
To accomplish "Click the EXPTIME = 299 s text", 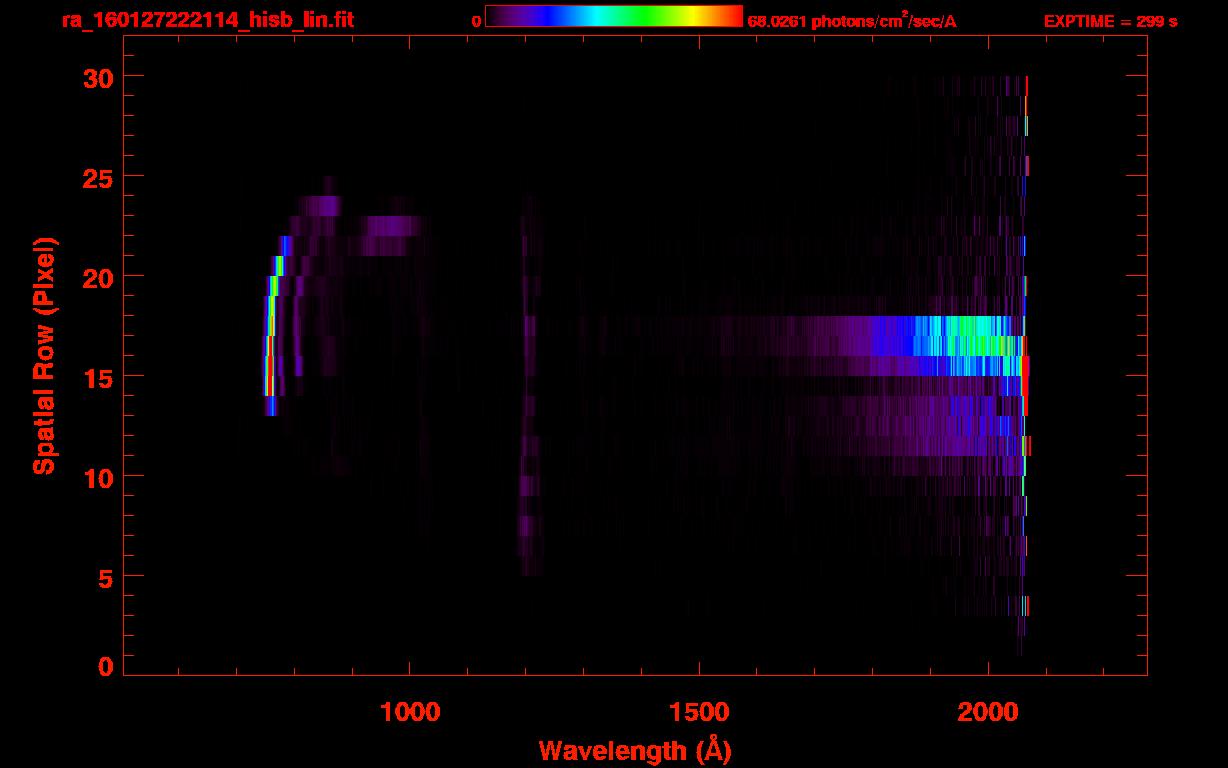I will point(1110,21).
